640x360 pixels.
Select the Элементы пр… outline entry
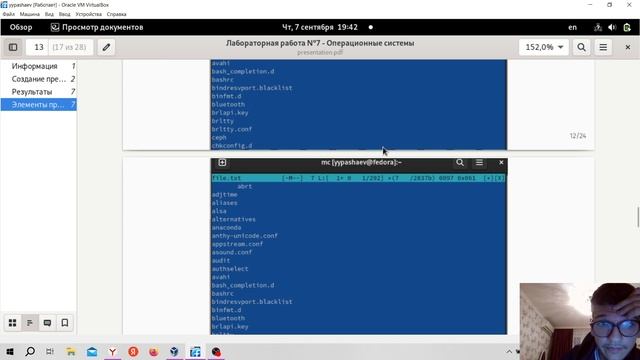pos(38,104)
